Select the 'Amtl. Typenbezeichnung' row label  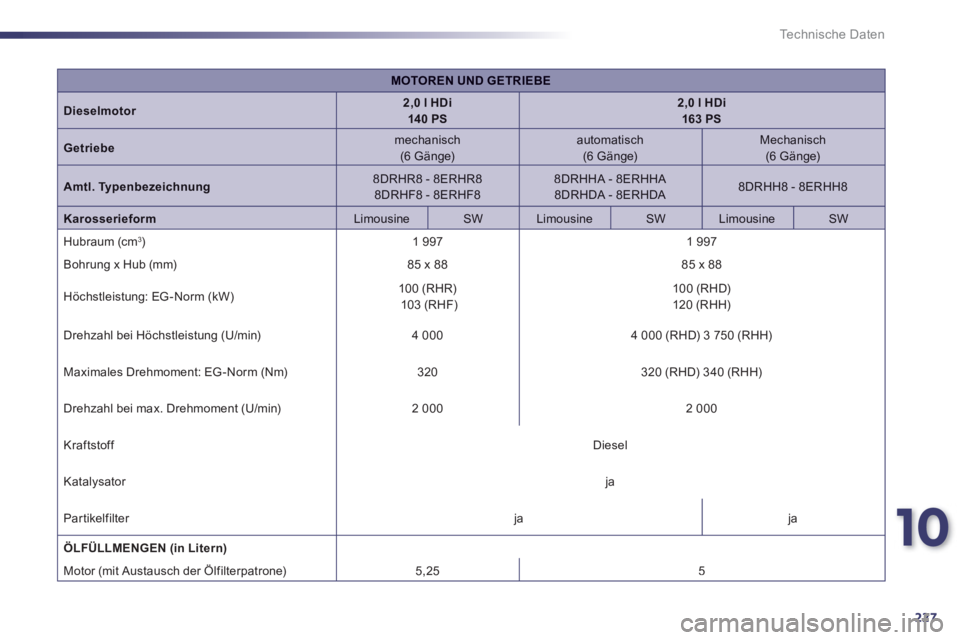coord(137,187)
